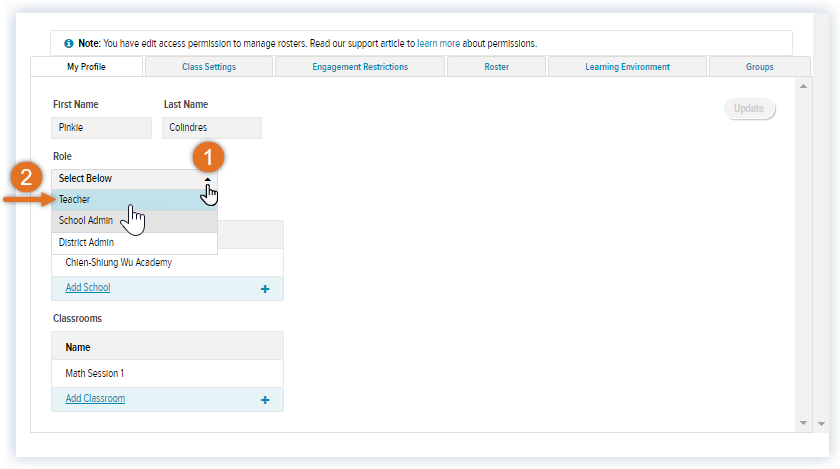
Task: Click the info icon beside Note
Action: (69, 43)
